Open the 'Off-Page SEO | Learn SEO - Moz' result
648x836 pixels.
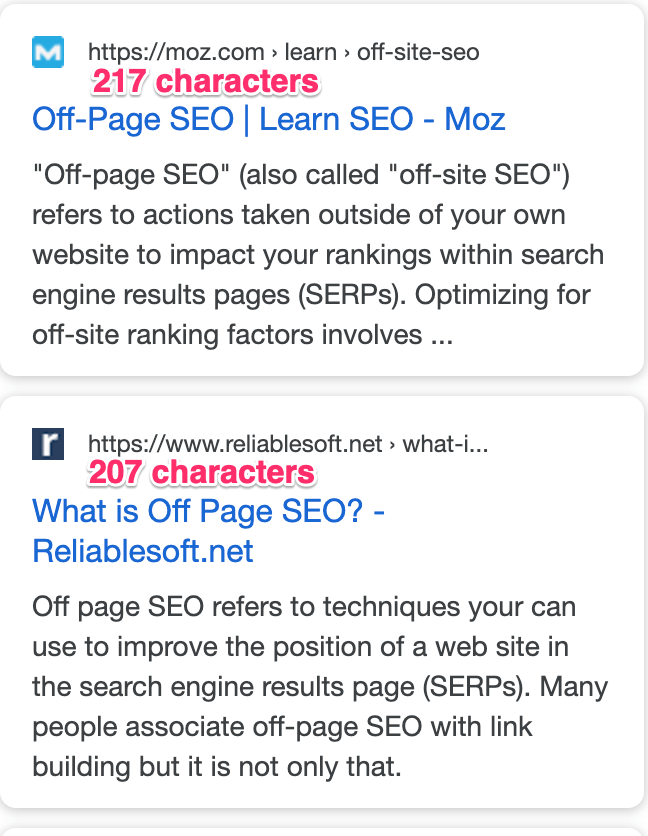click(x=268, y=120)
